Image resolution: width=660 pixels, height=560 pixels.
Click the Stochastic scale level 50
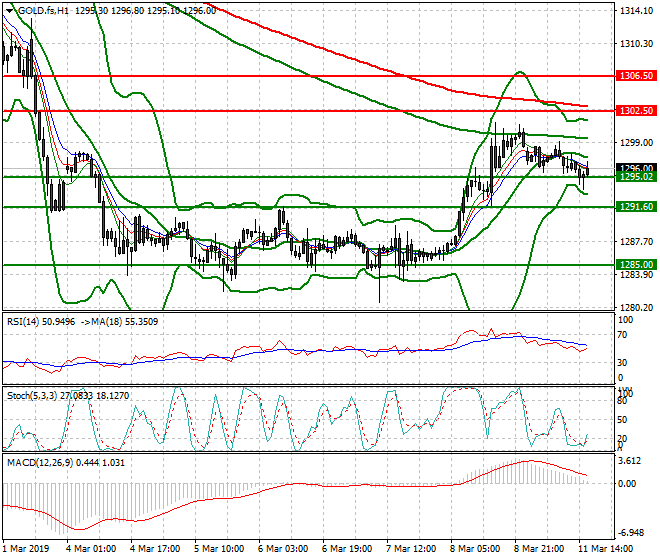pyautogui.click(x=622, y=420)
